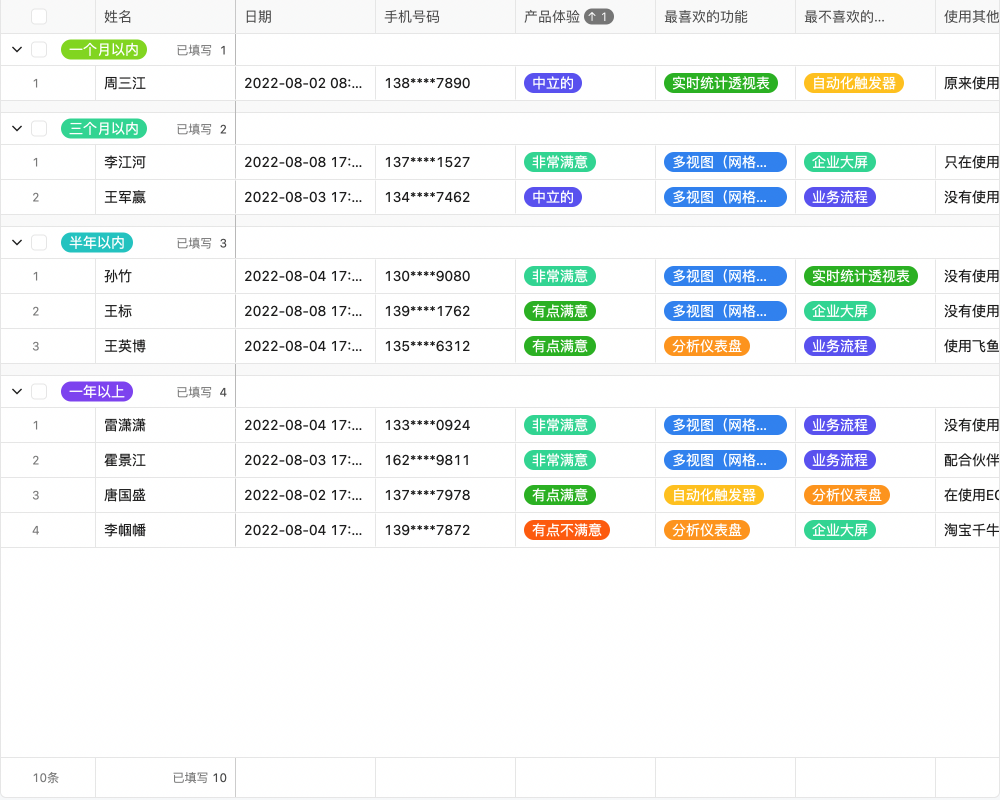Click the 日期 column header
Screen dimensions: 1000x800
(258, 15)
